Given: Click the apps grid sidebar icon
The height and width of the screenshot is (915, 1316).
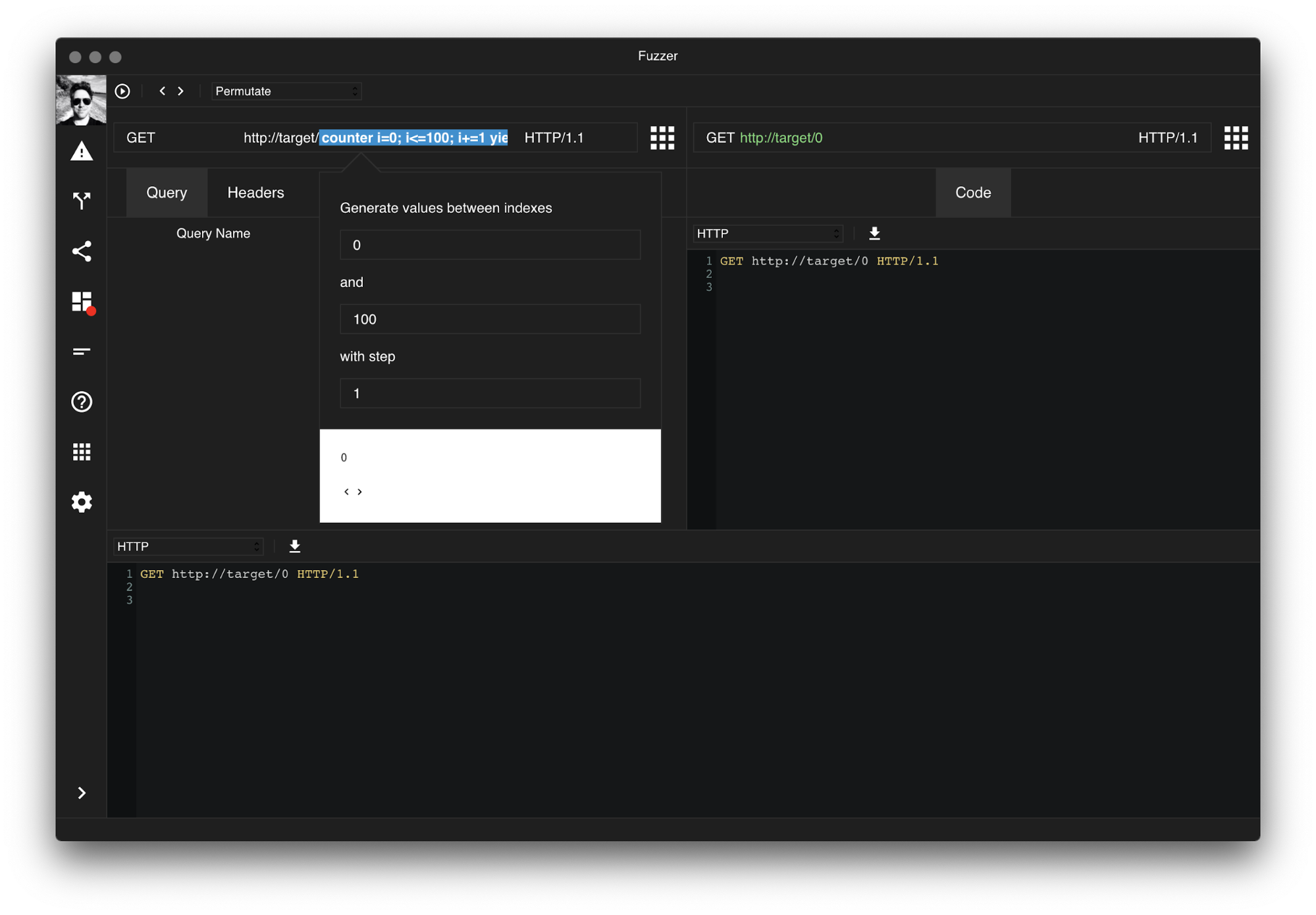Looking at the screenshot, I should click(x=82, y=452).
